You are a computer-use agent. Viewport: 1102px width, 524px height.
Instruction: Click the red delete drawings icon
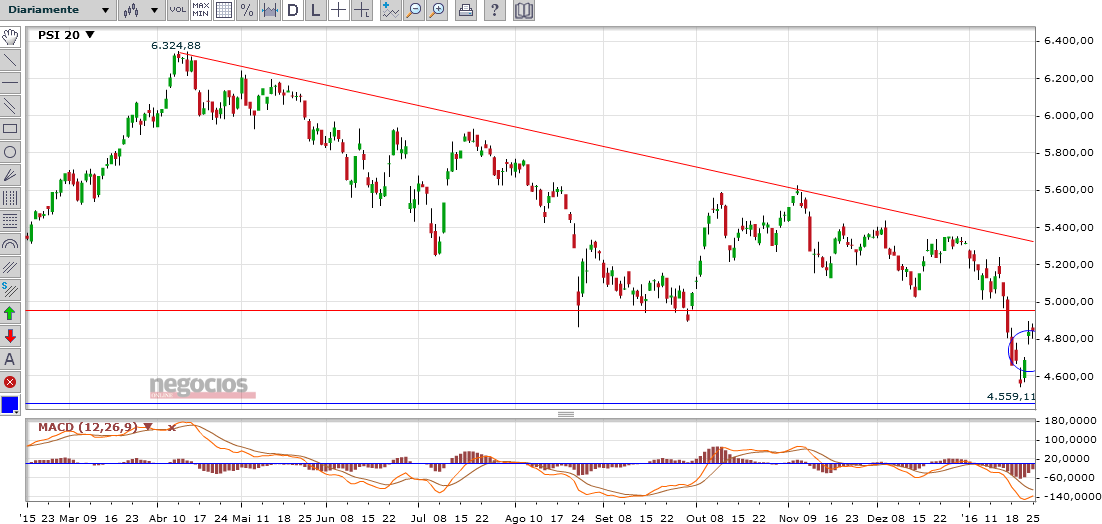10,383
